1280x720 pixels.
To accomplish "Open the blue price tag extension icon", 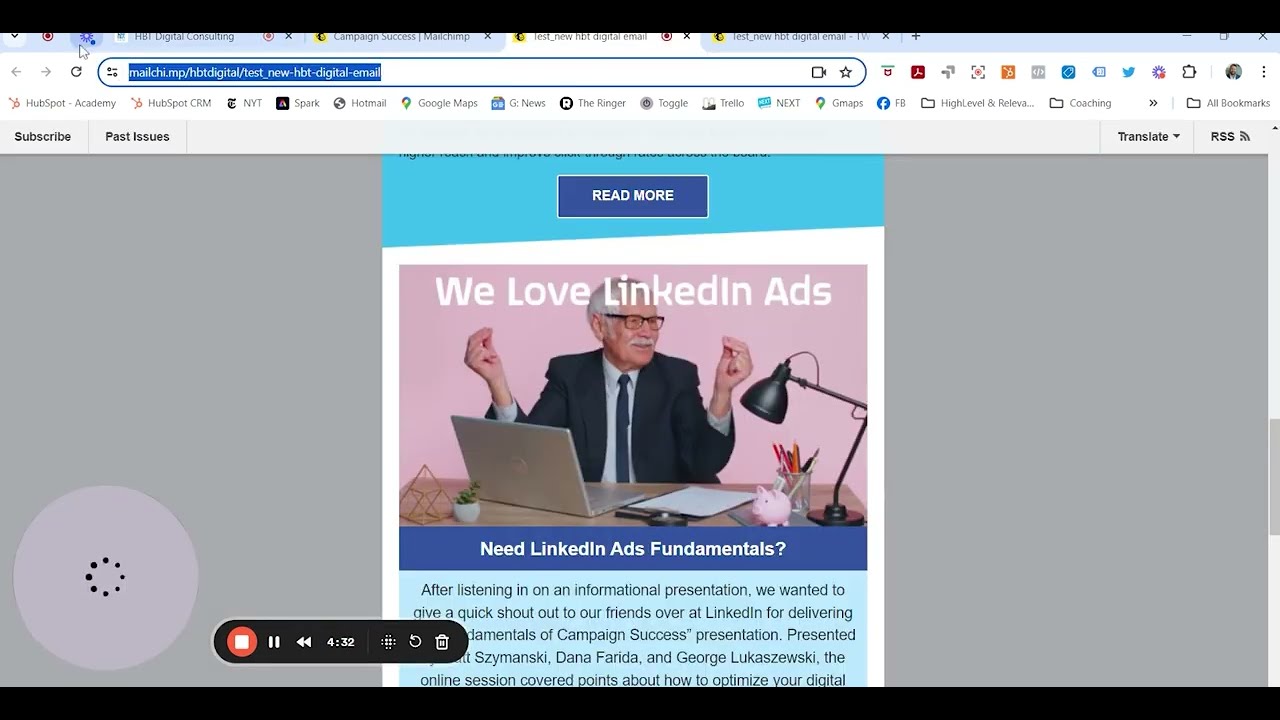I will (1068, 72).
